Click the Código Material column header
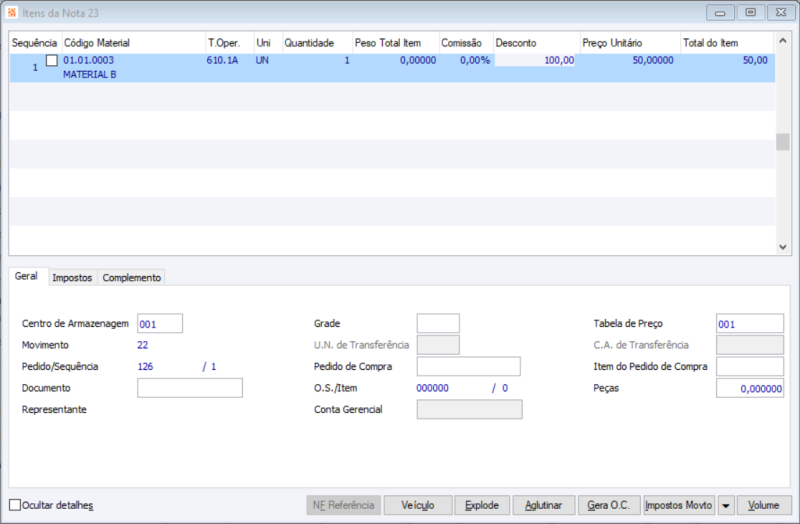This screenshot has height=524, width=800. 133,43
